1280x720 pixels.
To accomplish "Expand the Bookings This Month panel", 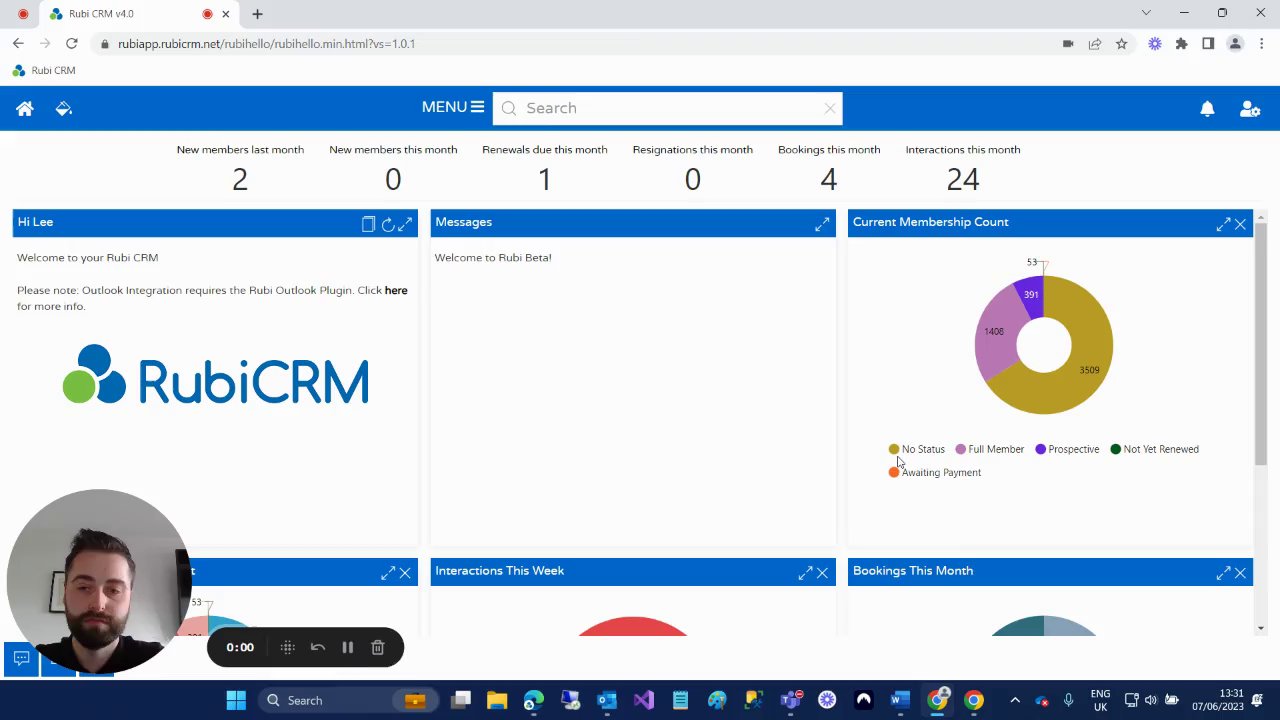I will click(x=1223, y=573).
